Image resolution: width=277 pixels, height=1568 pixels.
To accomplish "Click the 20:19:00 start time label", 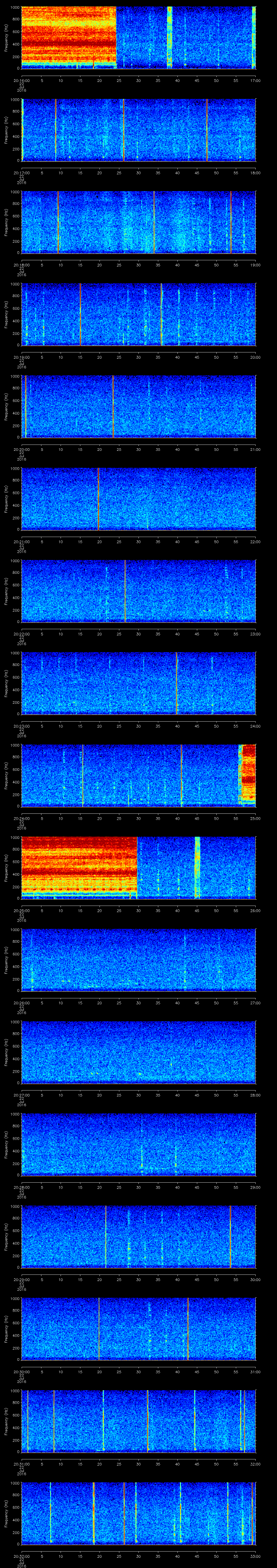I will point(22,357).
